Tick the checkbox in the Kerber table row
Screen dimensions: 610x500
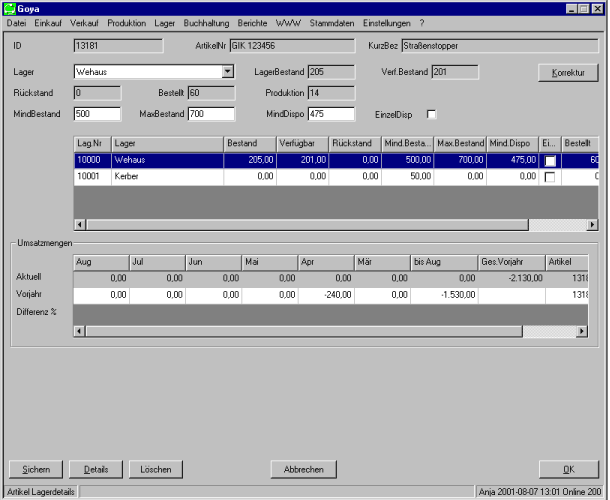550,177
